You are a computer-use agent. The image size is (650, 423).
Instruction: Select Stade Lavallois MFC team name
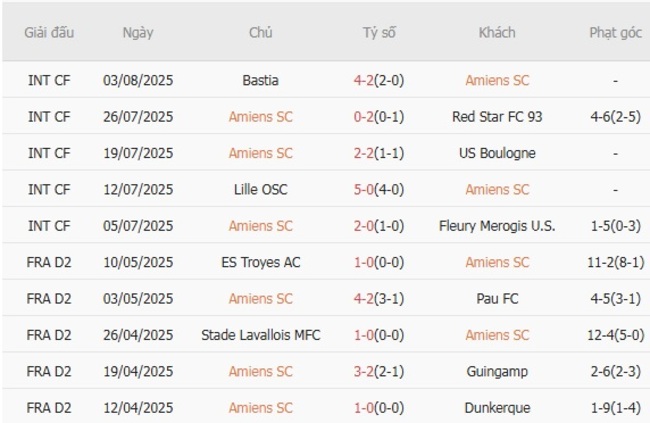(260, 335)
